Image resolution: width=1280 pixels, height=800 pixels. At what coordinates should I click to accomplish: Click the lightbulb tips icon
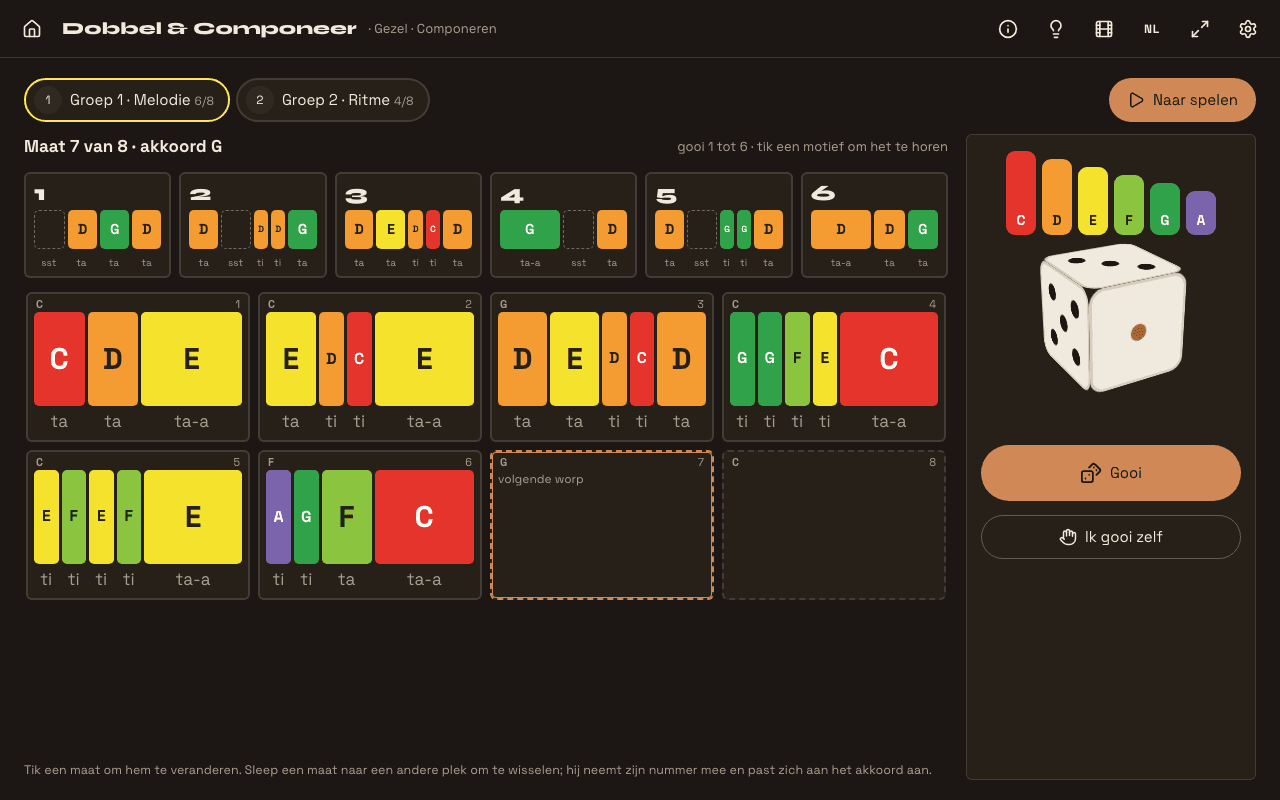[1056, 29]
